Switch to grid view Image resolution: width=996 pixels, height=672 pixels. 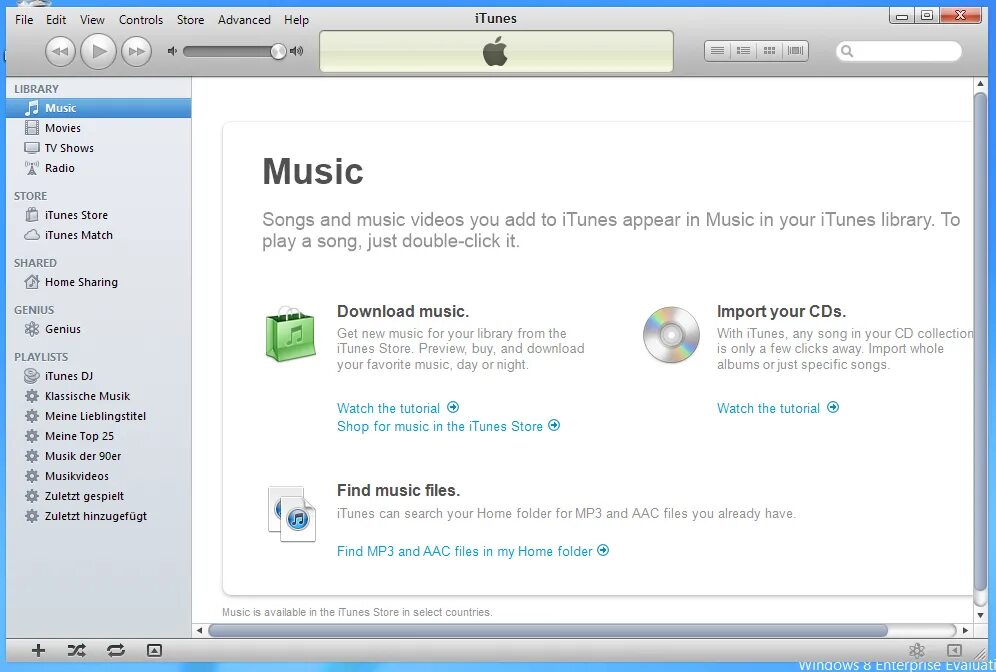click(x=769, y=51)
